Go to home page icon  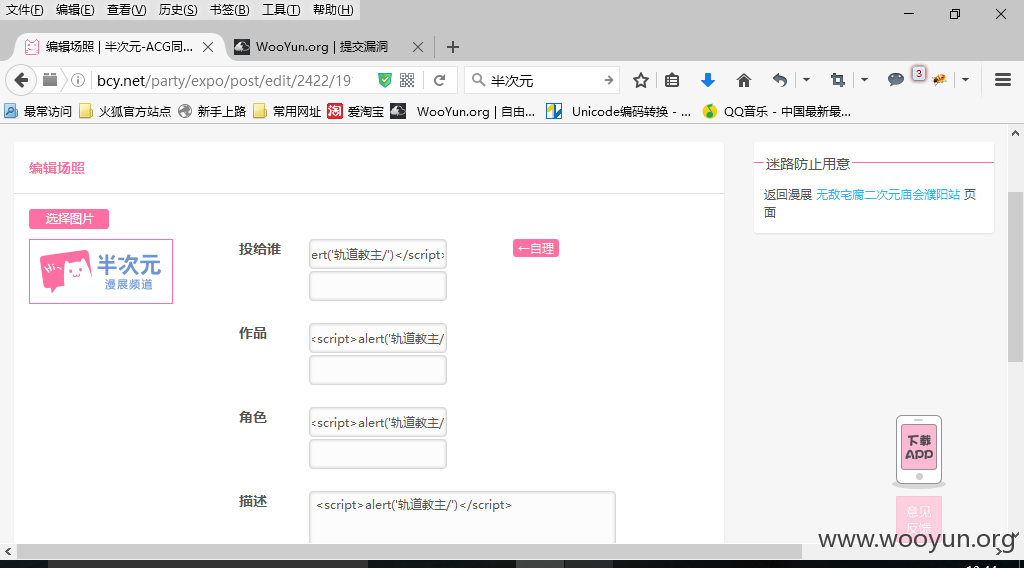click(x=743, y=80)
